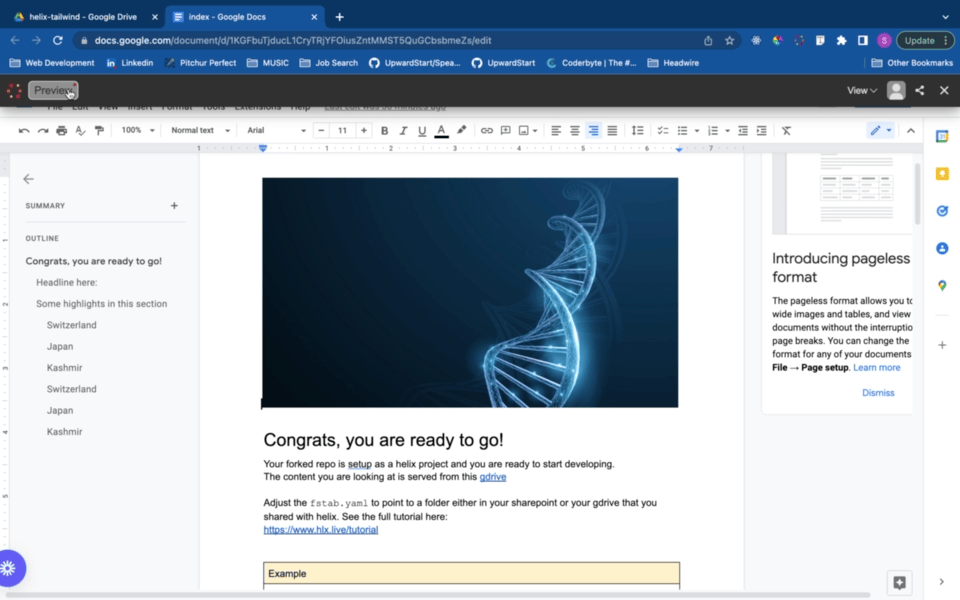Open the View menu in Sidekick bar
The width and height of the screenshot is (960, 600).
coord(862,90)
